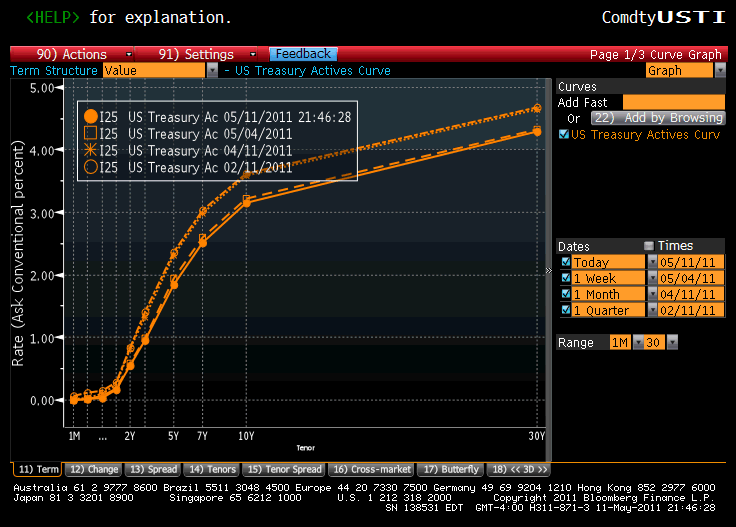Click the Add Fast input field
The image size is (736, 527).
[x=674, y=102]
